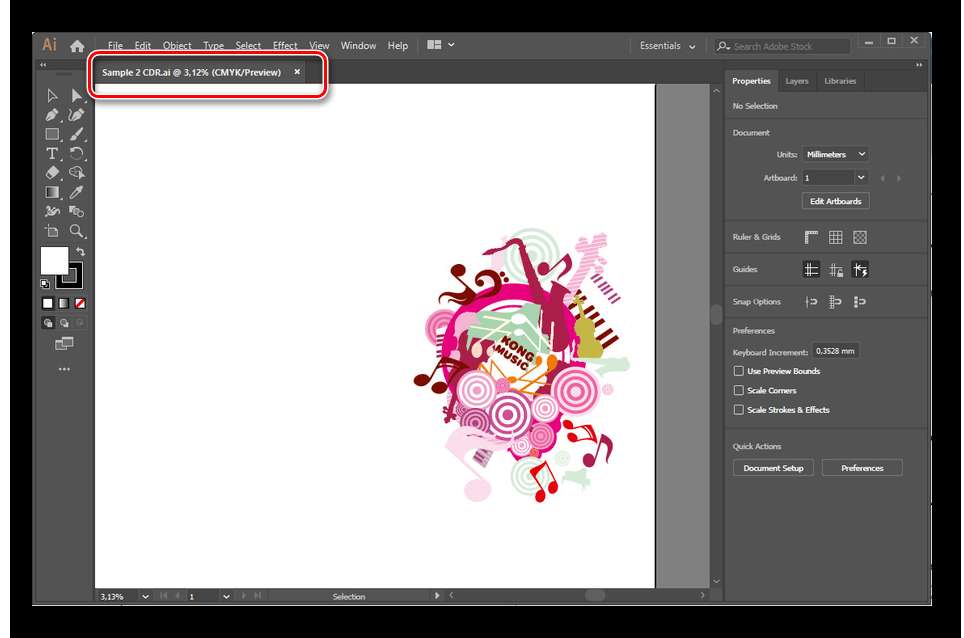The image size is (964, 638).
Task: Click the Home icon
Action: tap(77, 46)
